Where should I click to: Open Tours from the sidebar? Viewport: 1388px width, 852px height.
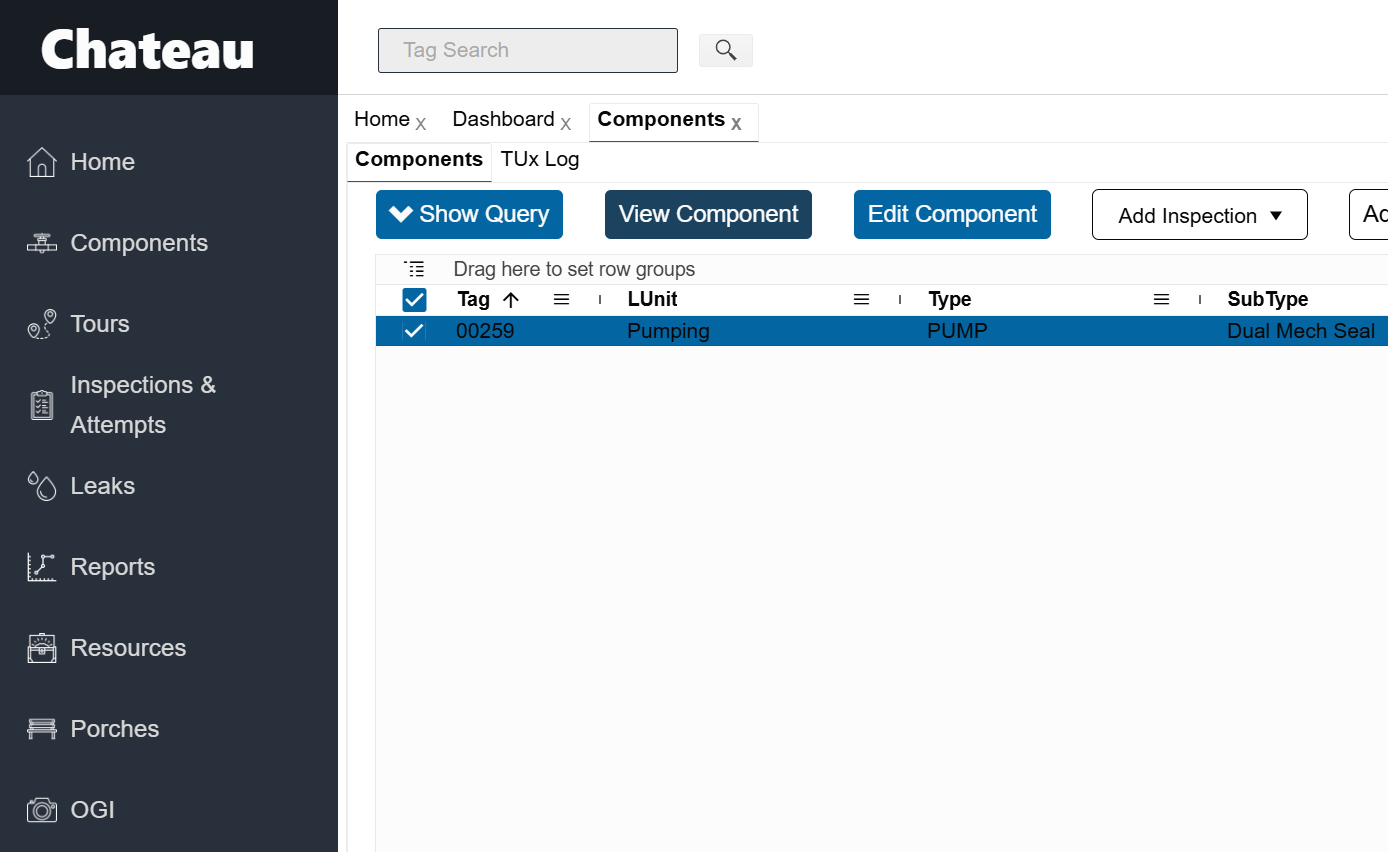point(100,324)
